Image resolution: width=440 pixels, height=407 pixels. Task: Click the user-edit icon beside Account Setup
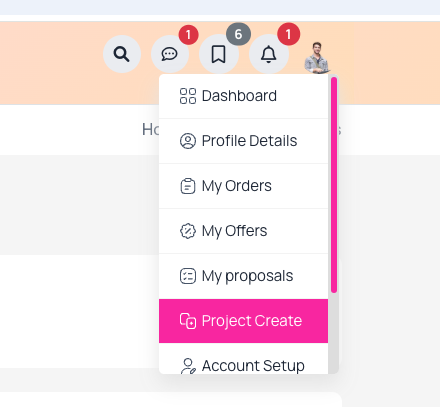(x=188, y=366)
